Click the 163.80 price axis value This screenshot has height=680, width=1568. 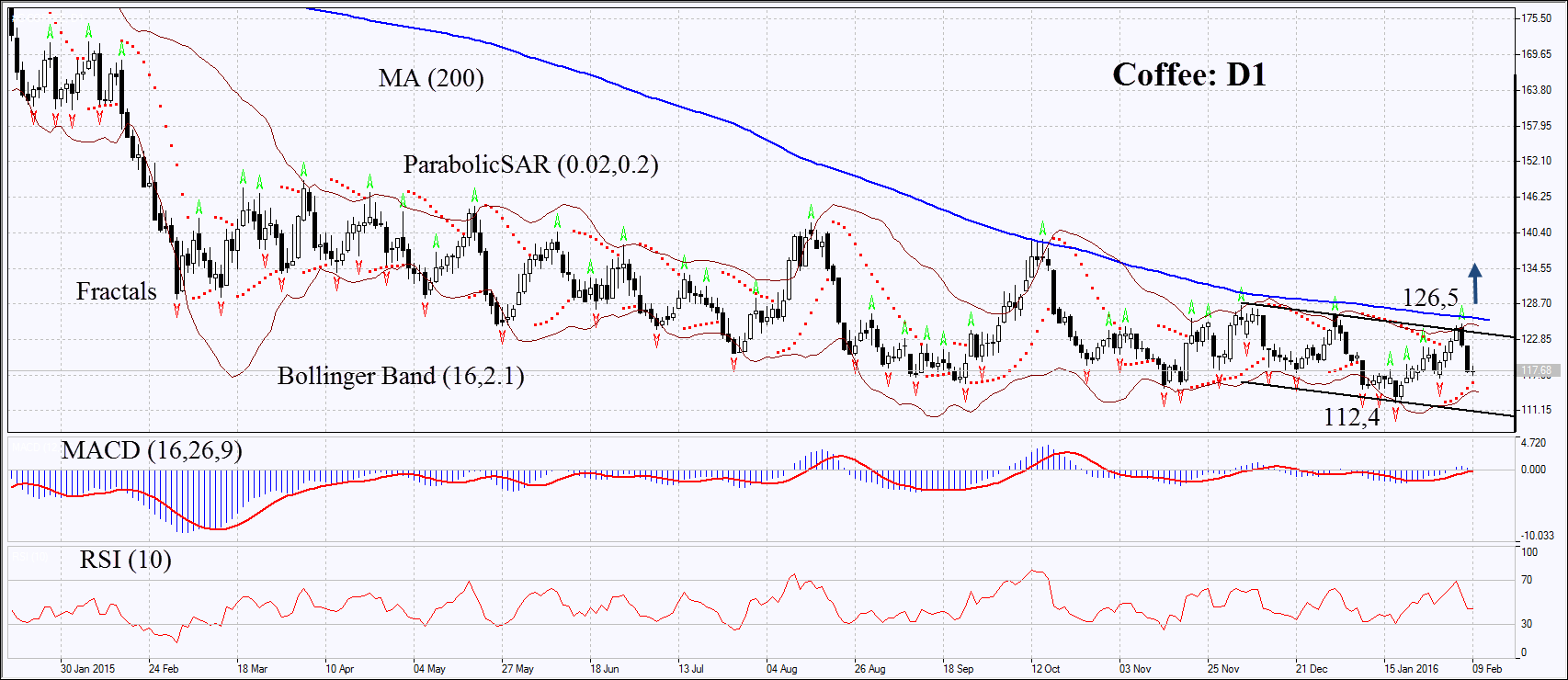(1537, 90)
